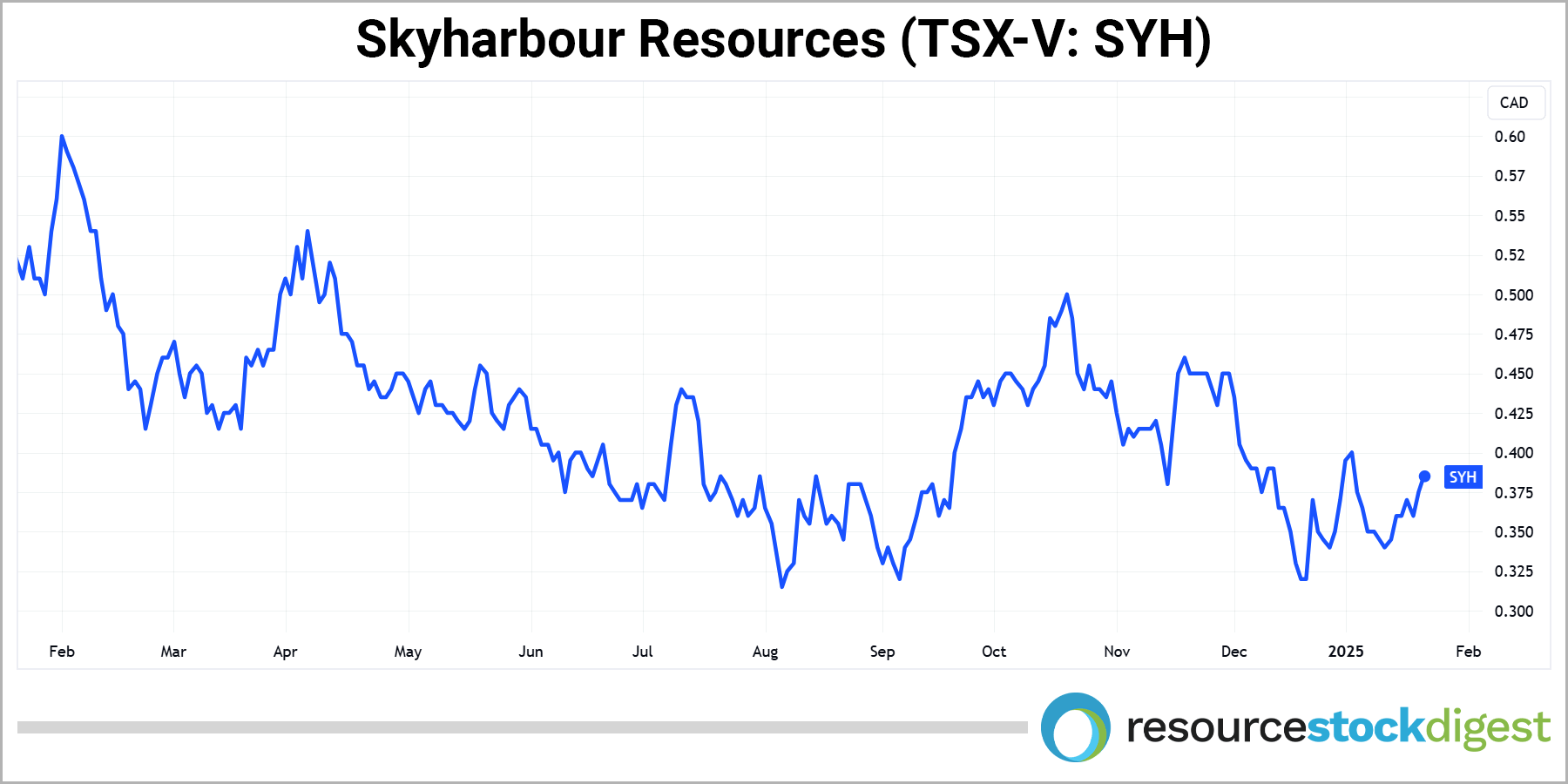Click the Resource Stock Digest circular logo icon
1568x784 pixels.
[x=1075, y=727]
